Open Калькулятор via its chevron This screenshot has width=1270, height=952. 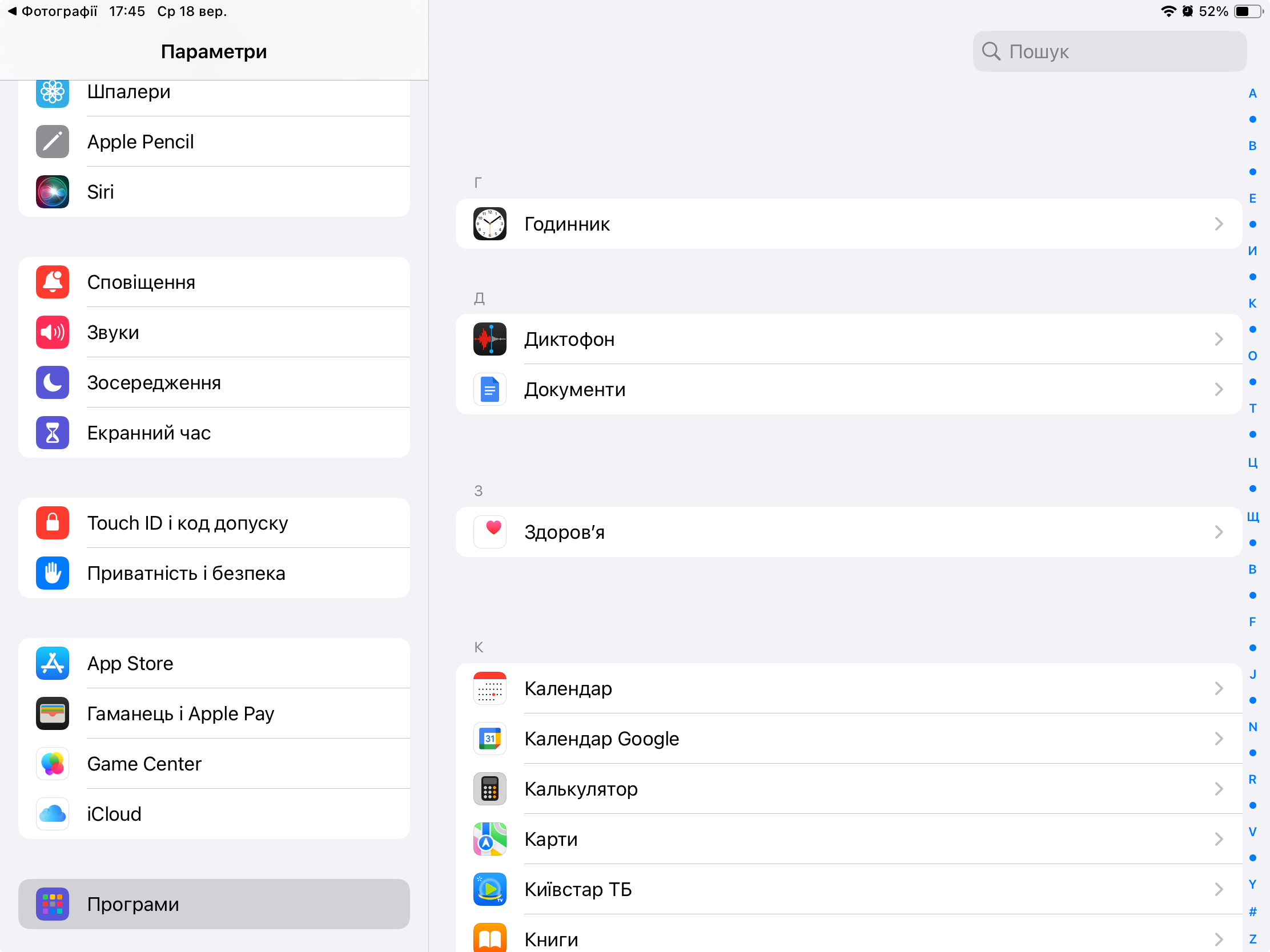pyautogui.click(x=1219, y=789)
